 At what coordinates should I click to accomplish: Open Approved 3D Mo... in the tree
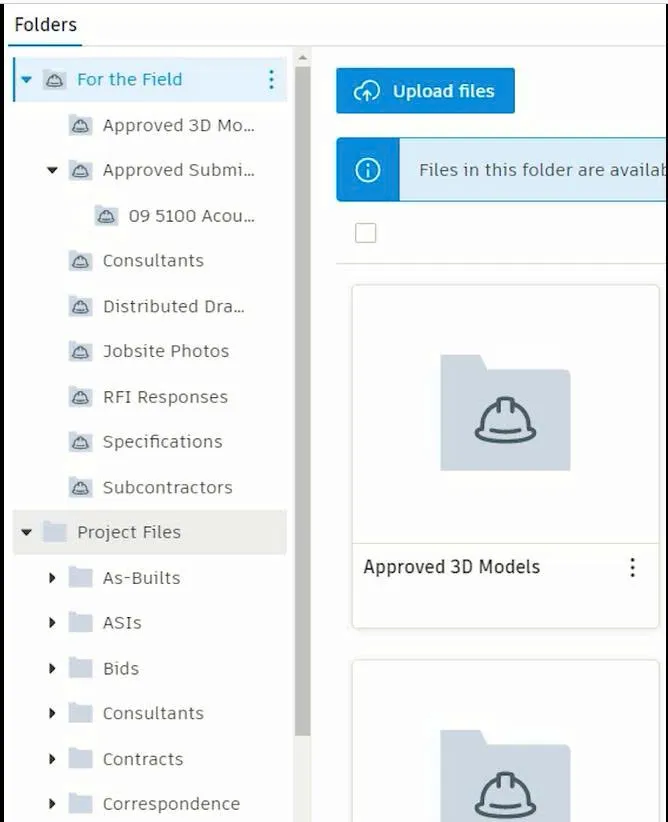click(x=178, y=126)
